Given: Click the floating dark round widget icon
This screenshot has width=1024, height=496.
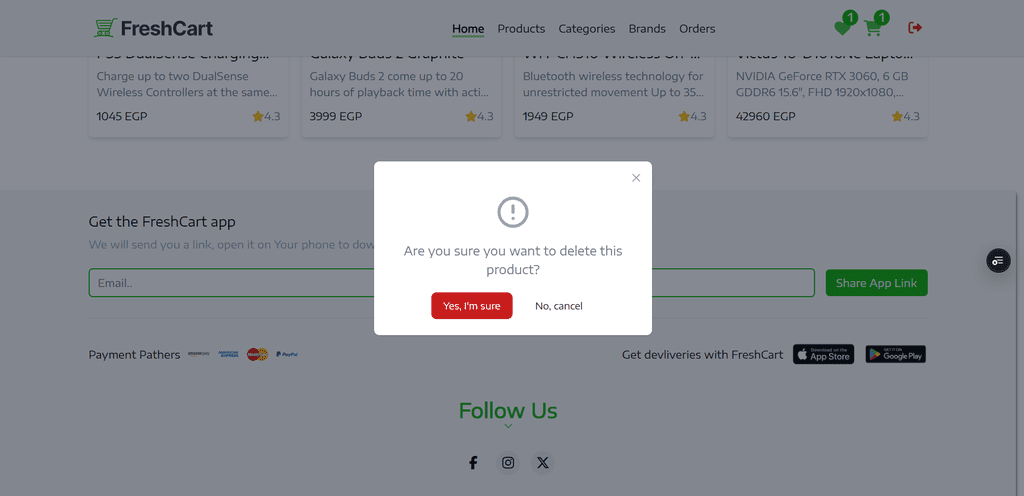Looking at the screenshot, I should point(998,261).
